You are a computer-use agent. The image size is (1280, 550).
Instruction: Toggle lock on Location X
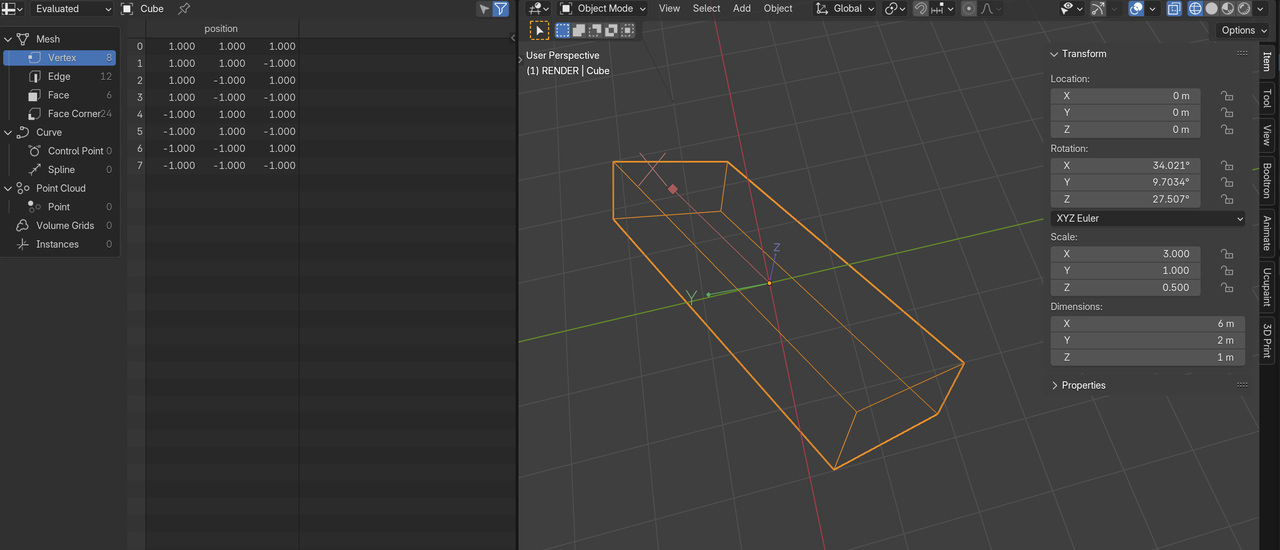(x=1226, y=96)
